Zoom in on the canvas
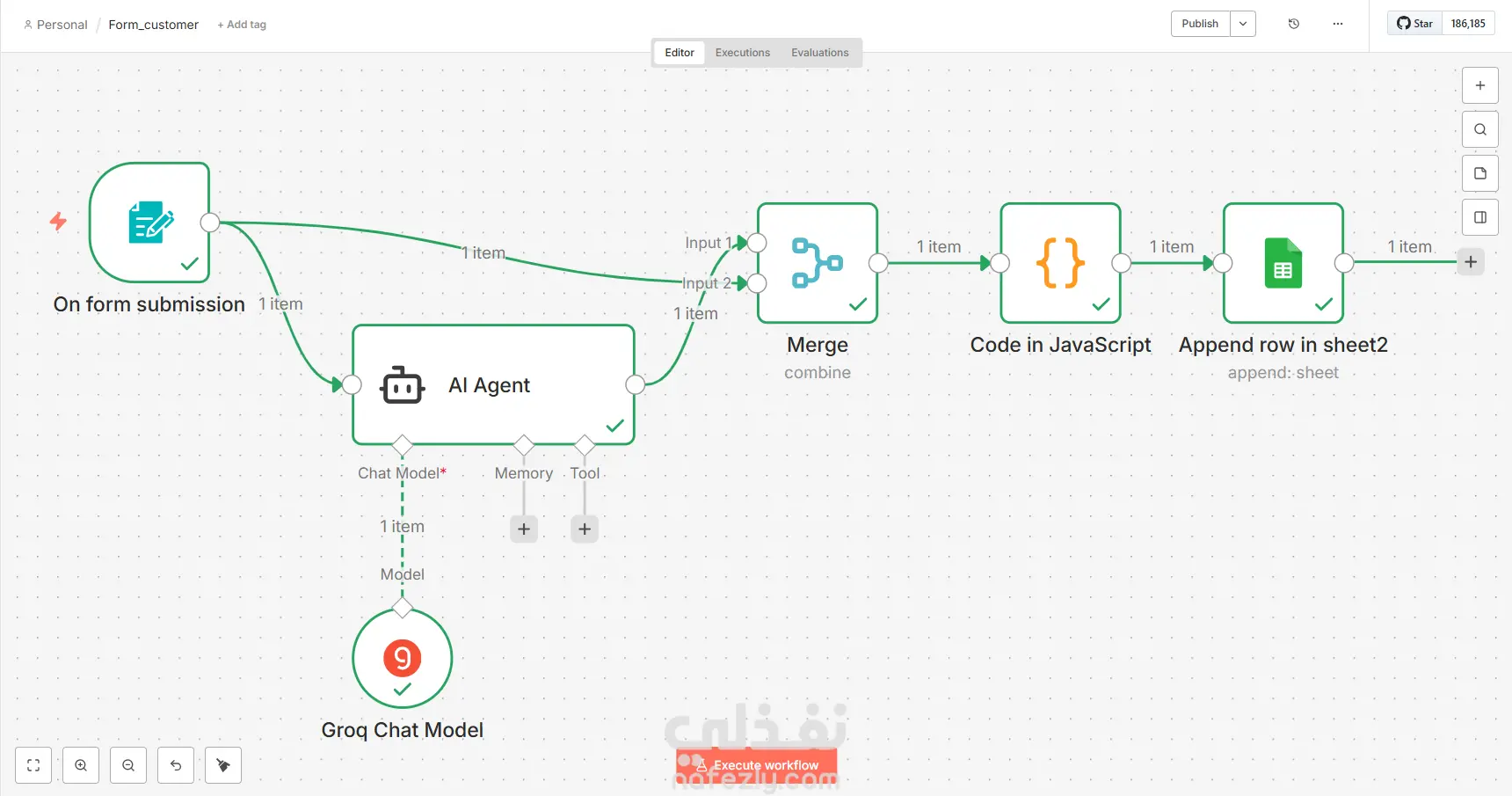The image size is (1512, 796). (81, 765)
